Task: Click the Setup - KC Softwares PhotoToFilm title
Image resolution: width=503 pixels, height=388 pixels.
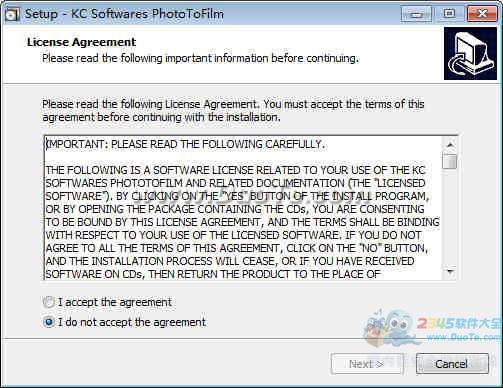Action: click(124, 14)
